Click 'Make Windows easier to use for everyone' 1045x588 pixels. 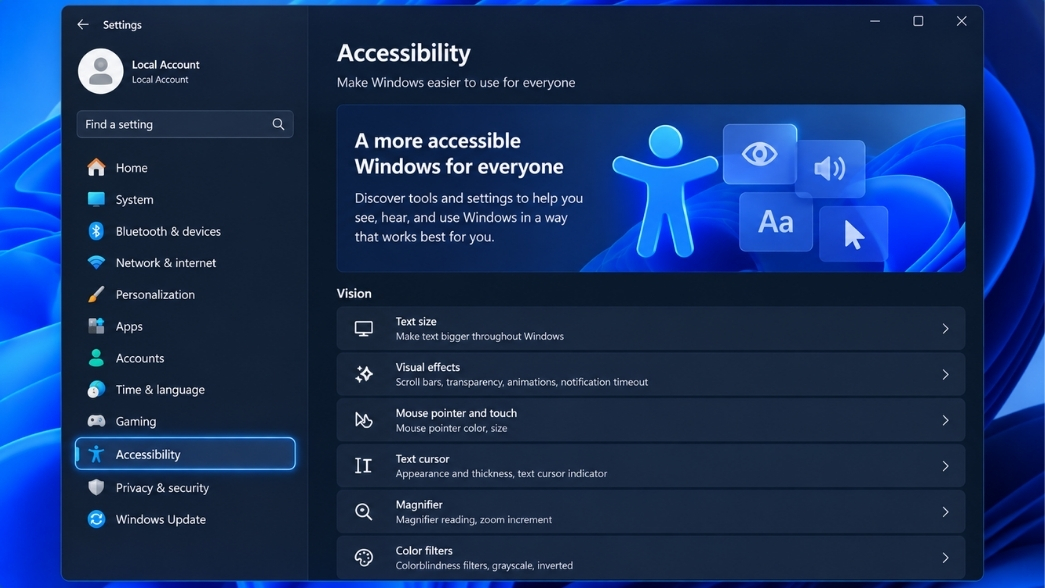point(456,83)
